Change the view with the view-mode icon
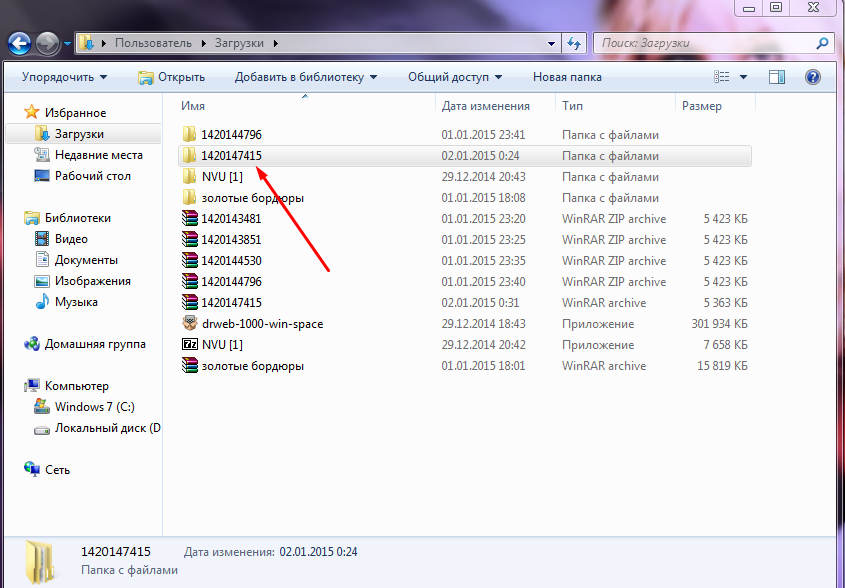This screenshot has height=588, width=845. 722,77
